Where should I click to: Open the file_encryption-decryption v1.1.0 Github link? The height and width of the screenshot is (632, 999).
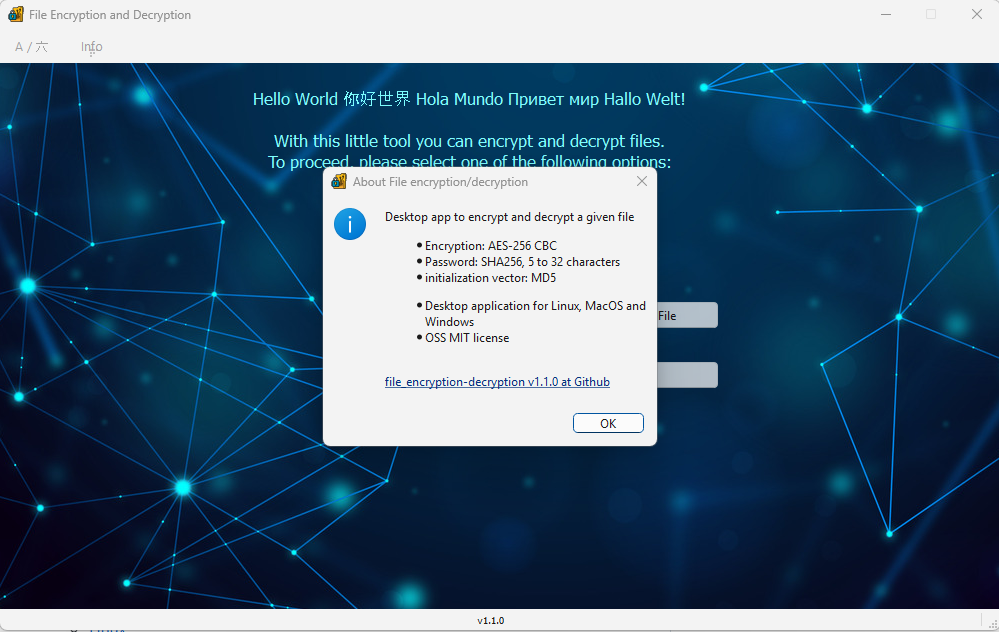point(497,381)
